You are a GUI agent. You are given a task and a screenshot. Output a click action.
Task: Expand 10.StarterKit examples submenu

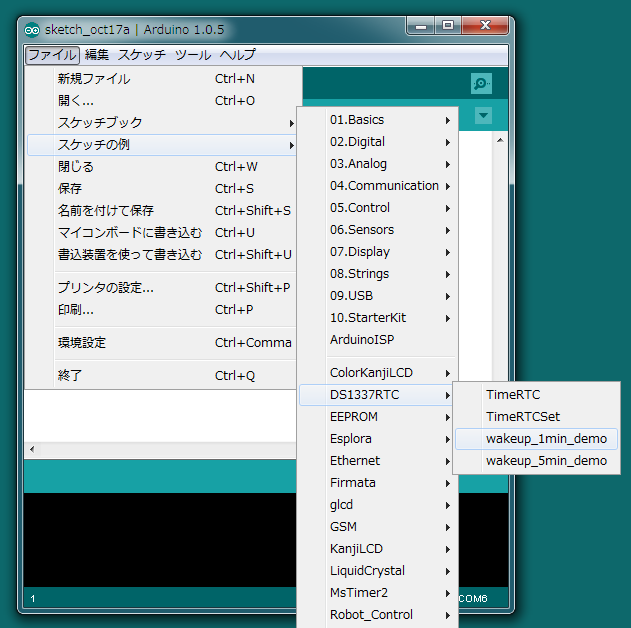pos(378,318)
